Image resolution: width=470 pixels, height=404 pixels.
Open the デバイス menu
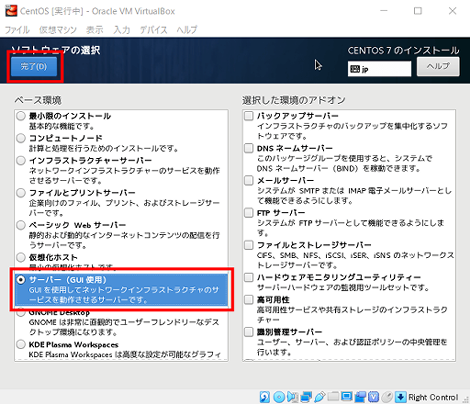tap(153, 30)
